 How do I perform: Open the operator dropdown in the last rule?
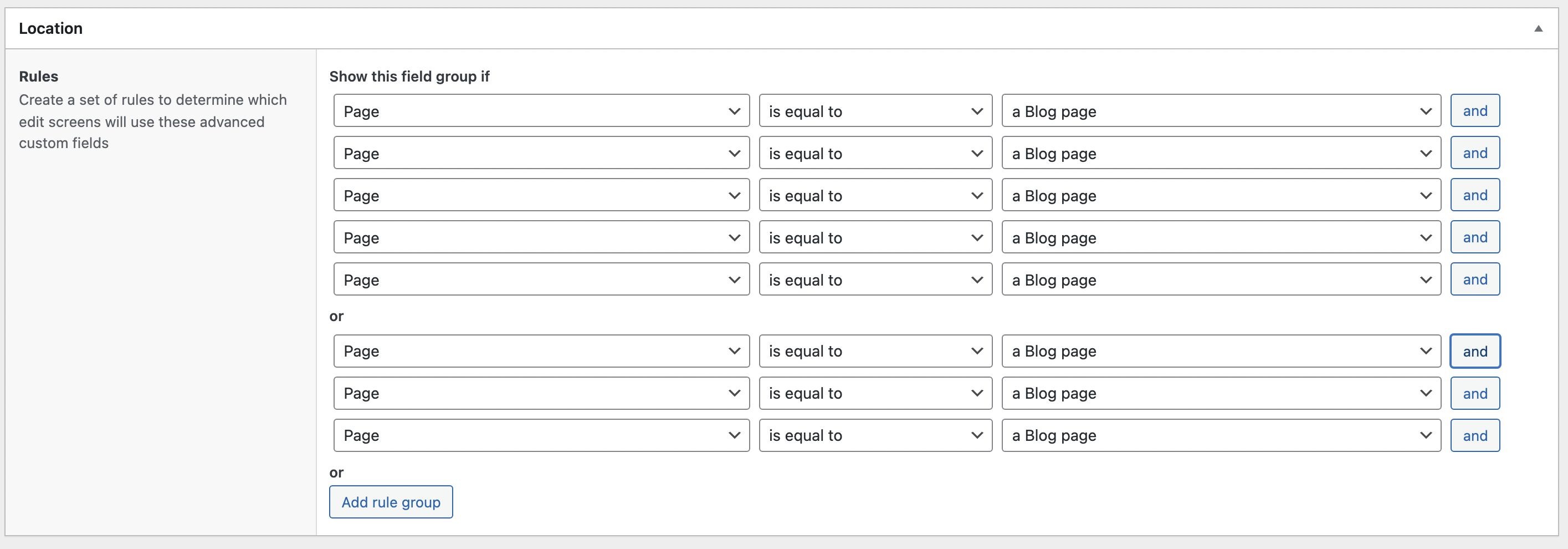(875, 435)
